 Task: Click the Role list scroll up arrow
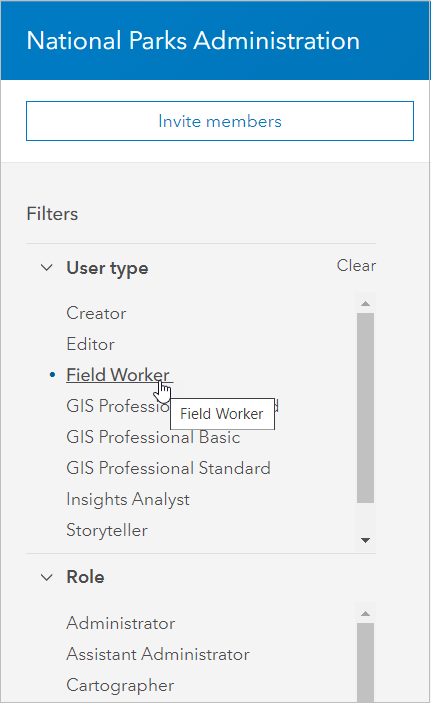click(x=366, y=613)
